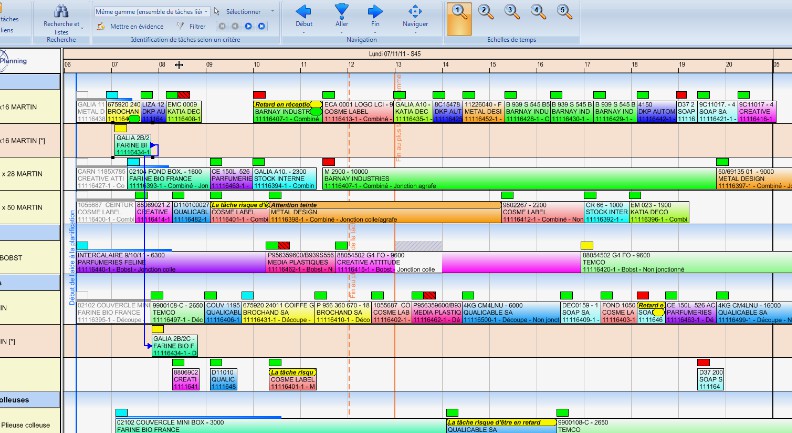Screen dimensions: 792x433
Task: Go to previous matching task (grey back button)
Action: pyautogui.click(x=235, y=26)
